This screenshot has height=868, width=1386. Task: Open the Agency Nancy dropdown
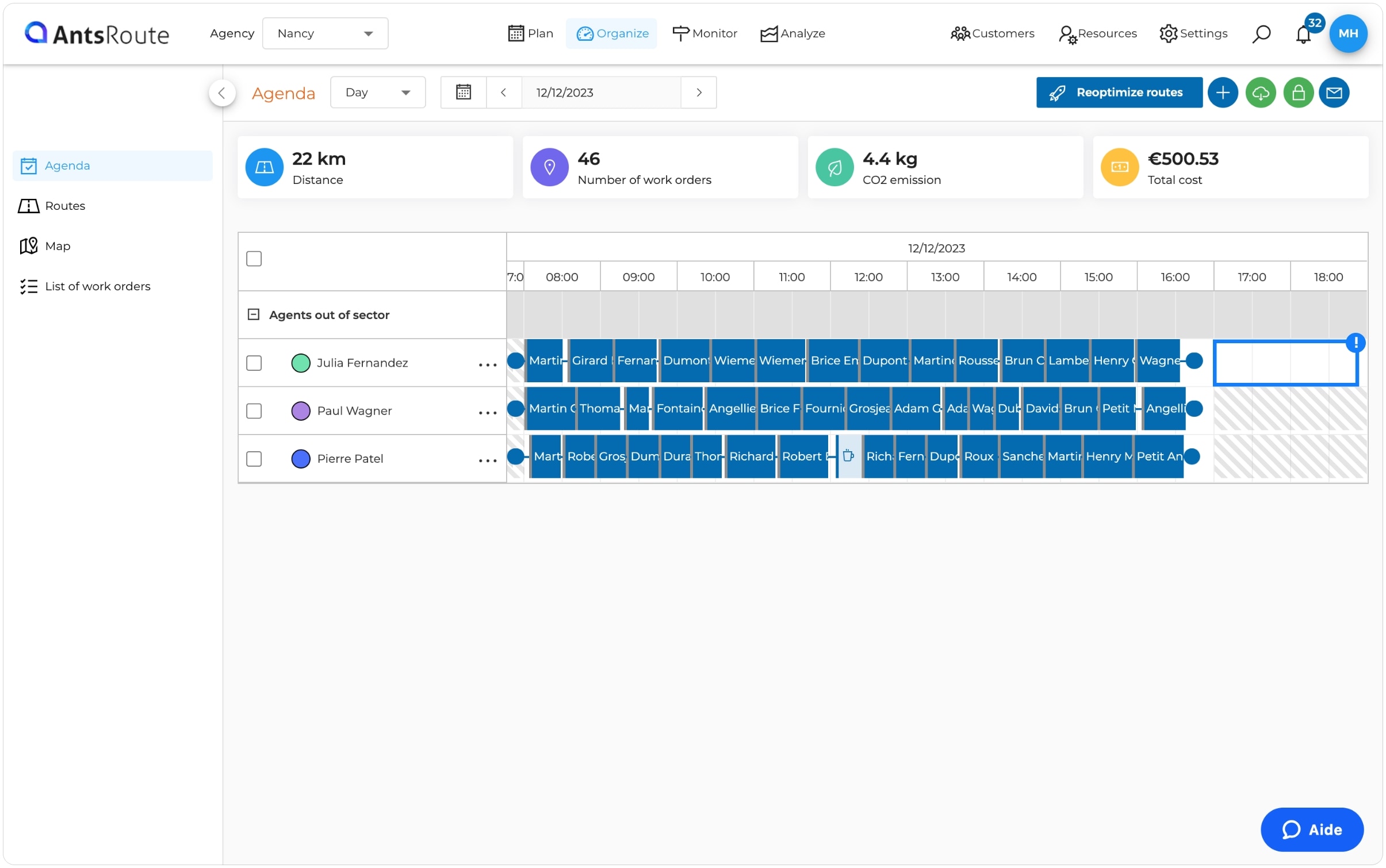pyautogui.click(x=325, y=33)
